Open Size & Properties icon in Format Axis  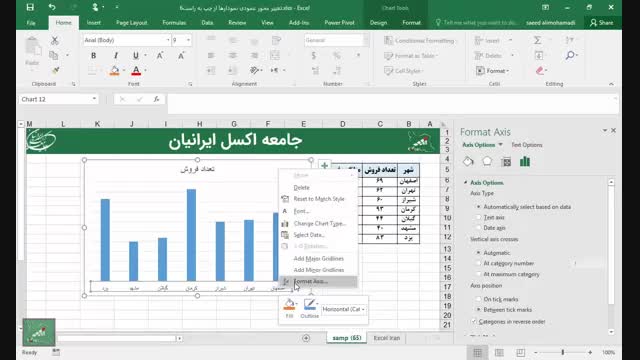coord(506,162)
